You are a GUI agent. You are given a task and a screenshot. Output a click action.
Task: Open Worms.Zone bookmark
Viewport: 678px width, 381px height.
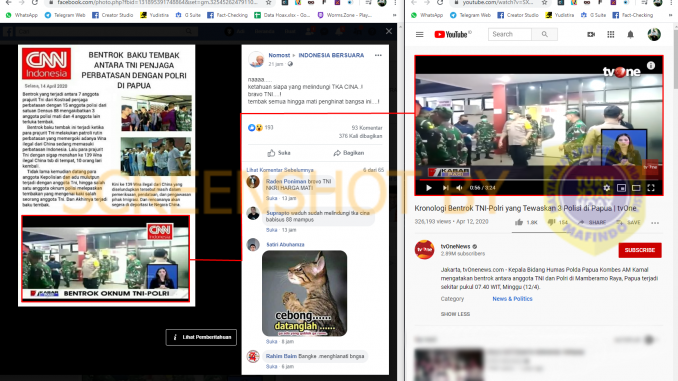345,15
